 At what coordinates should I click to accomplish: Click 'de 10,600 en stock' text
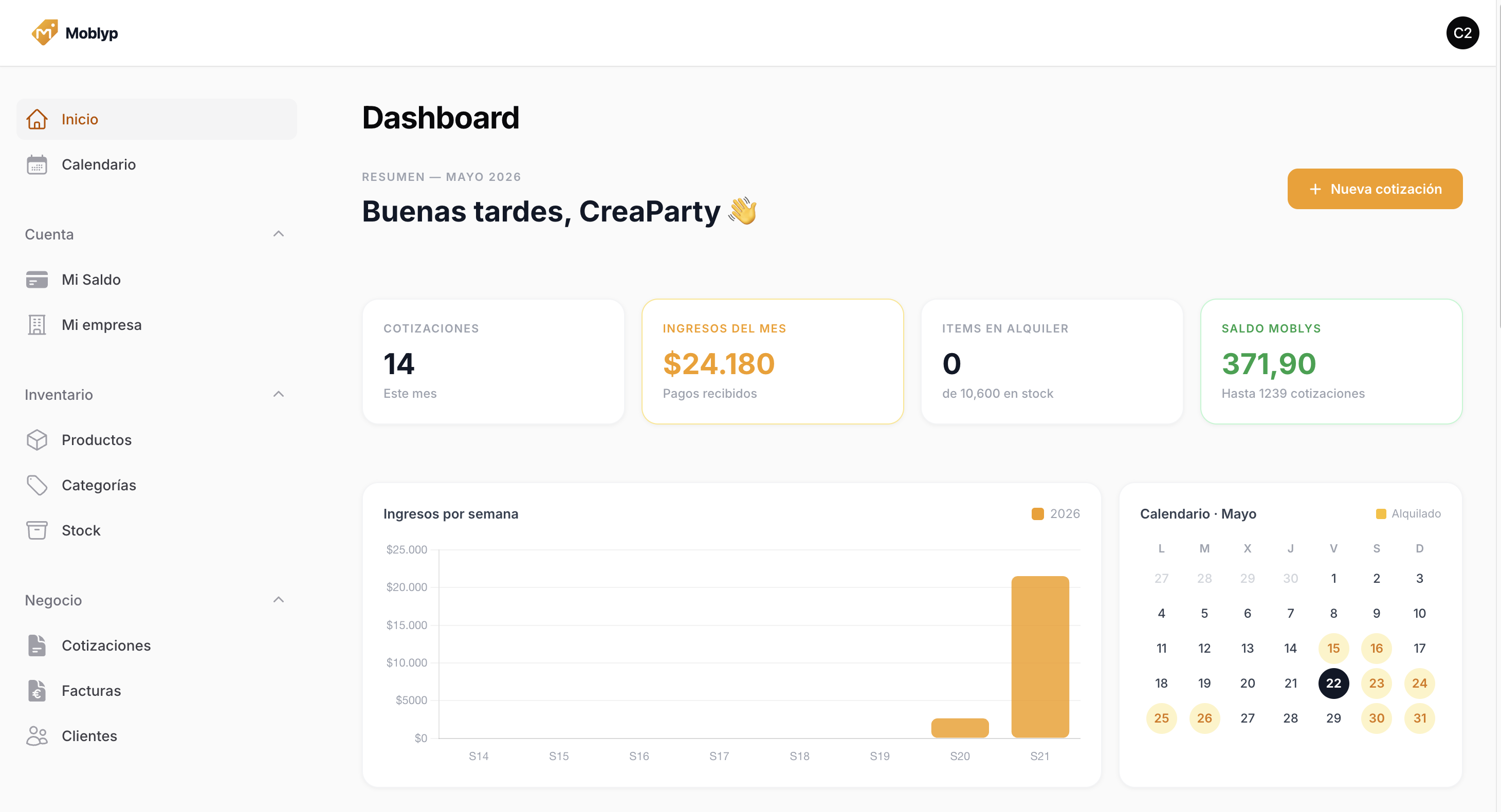pyautogui.click(x=998, y=394)
